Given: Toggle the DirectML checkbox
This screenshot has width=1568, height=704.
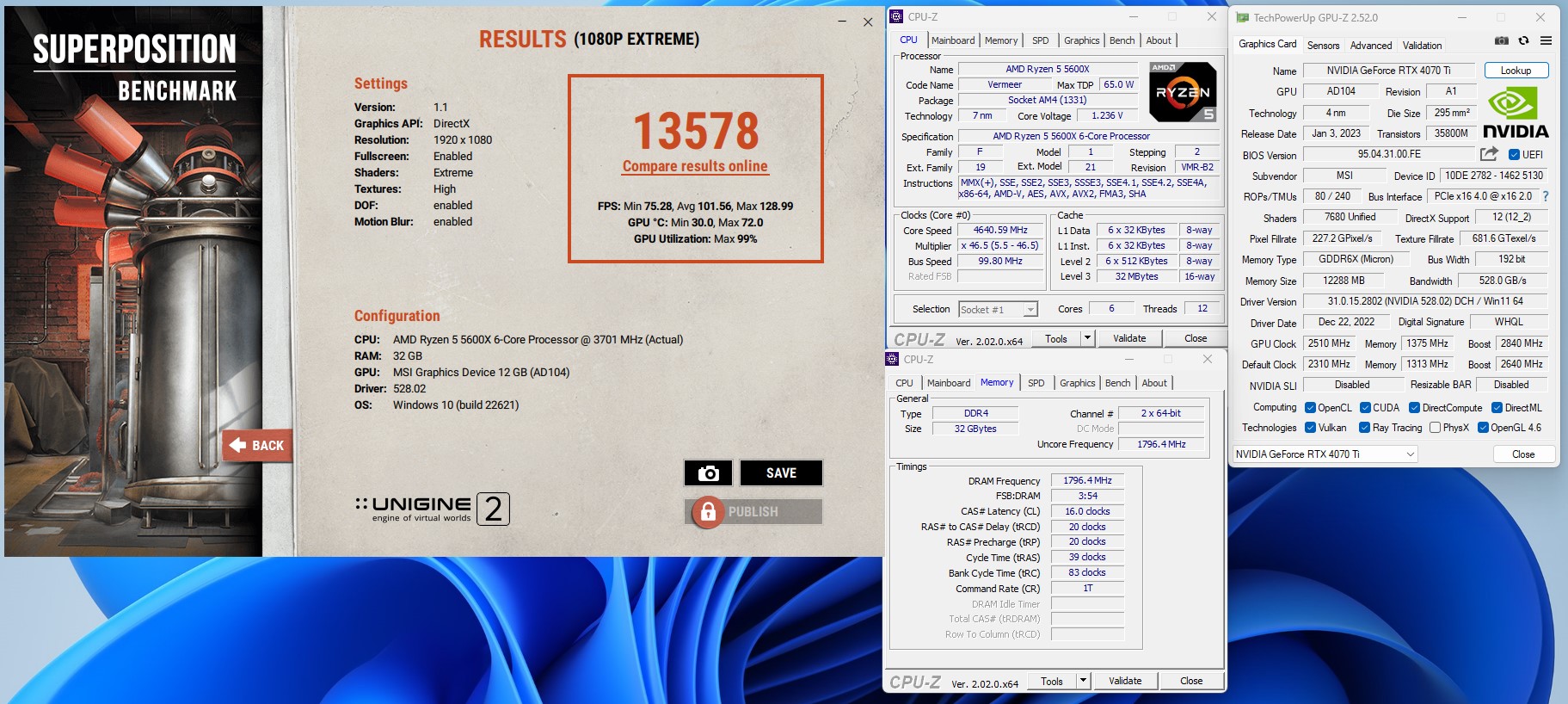Looking at the screenshot, I should [1497, 408].
